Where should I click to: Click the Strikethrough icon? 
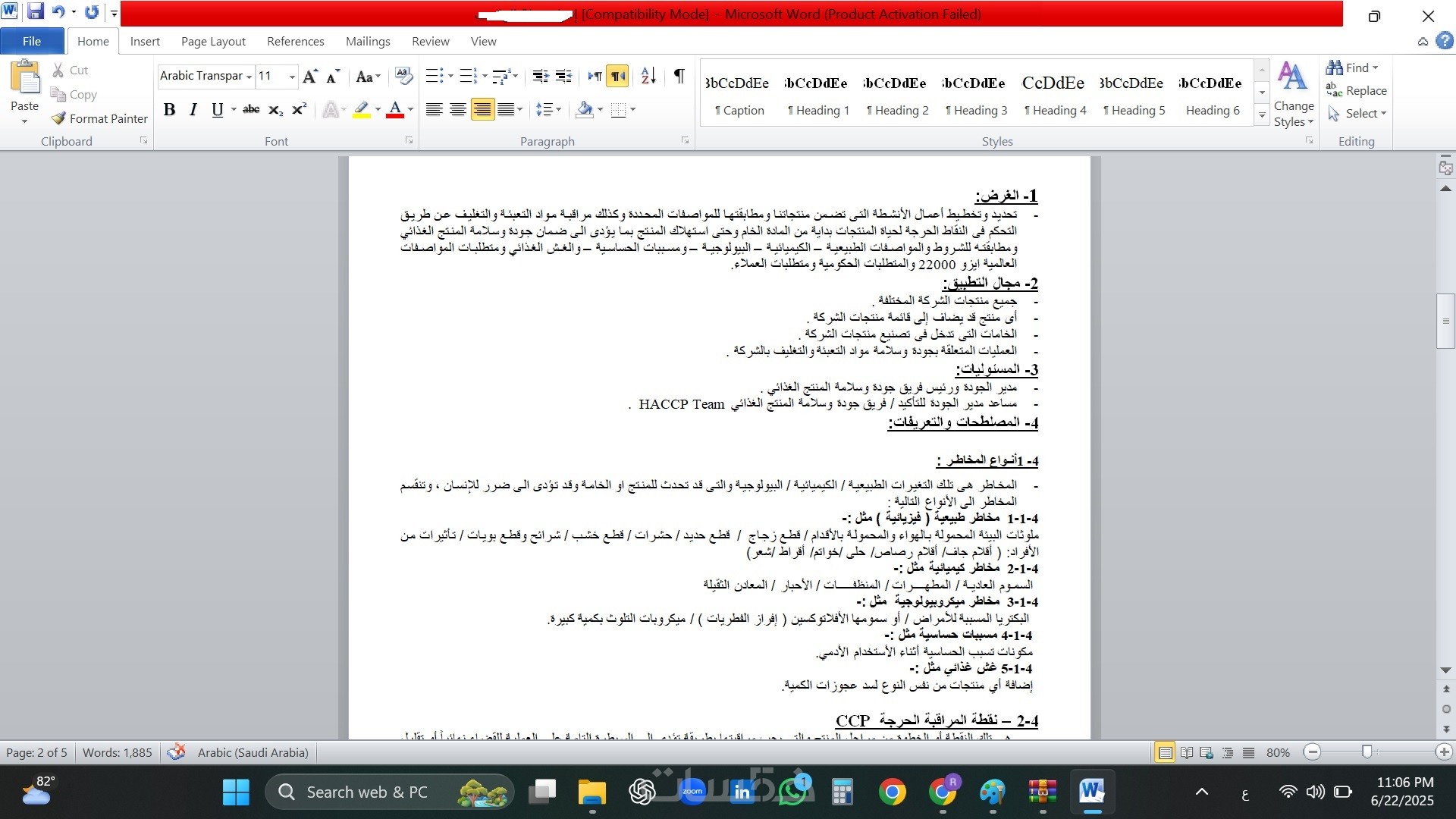(251, 110)
